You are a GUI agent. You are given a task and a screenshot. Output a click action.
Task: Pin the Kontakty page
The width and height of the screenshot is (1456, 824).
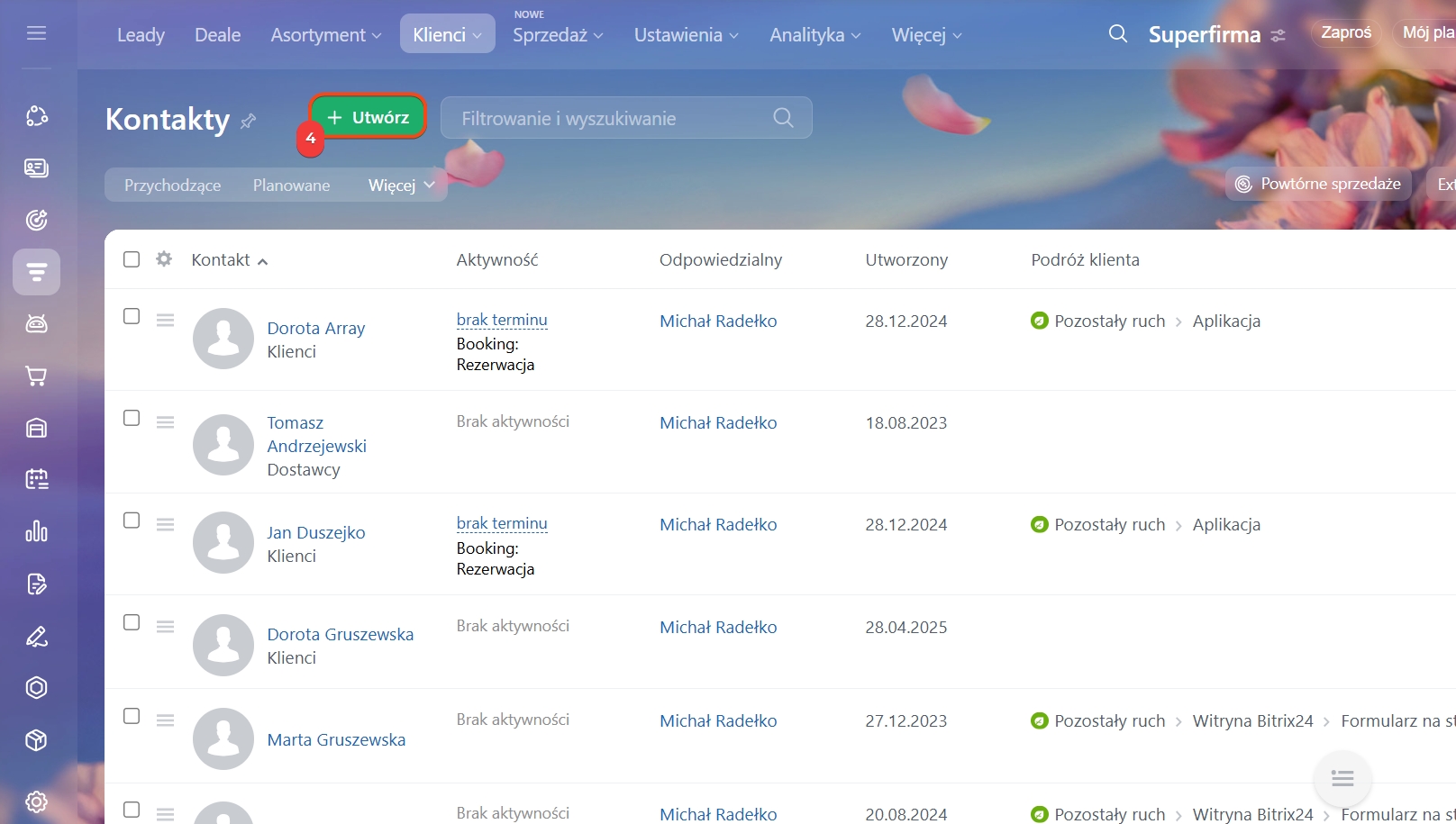pyautogui.click(x=249, y=121)
